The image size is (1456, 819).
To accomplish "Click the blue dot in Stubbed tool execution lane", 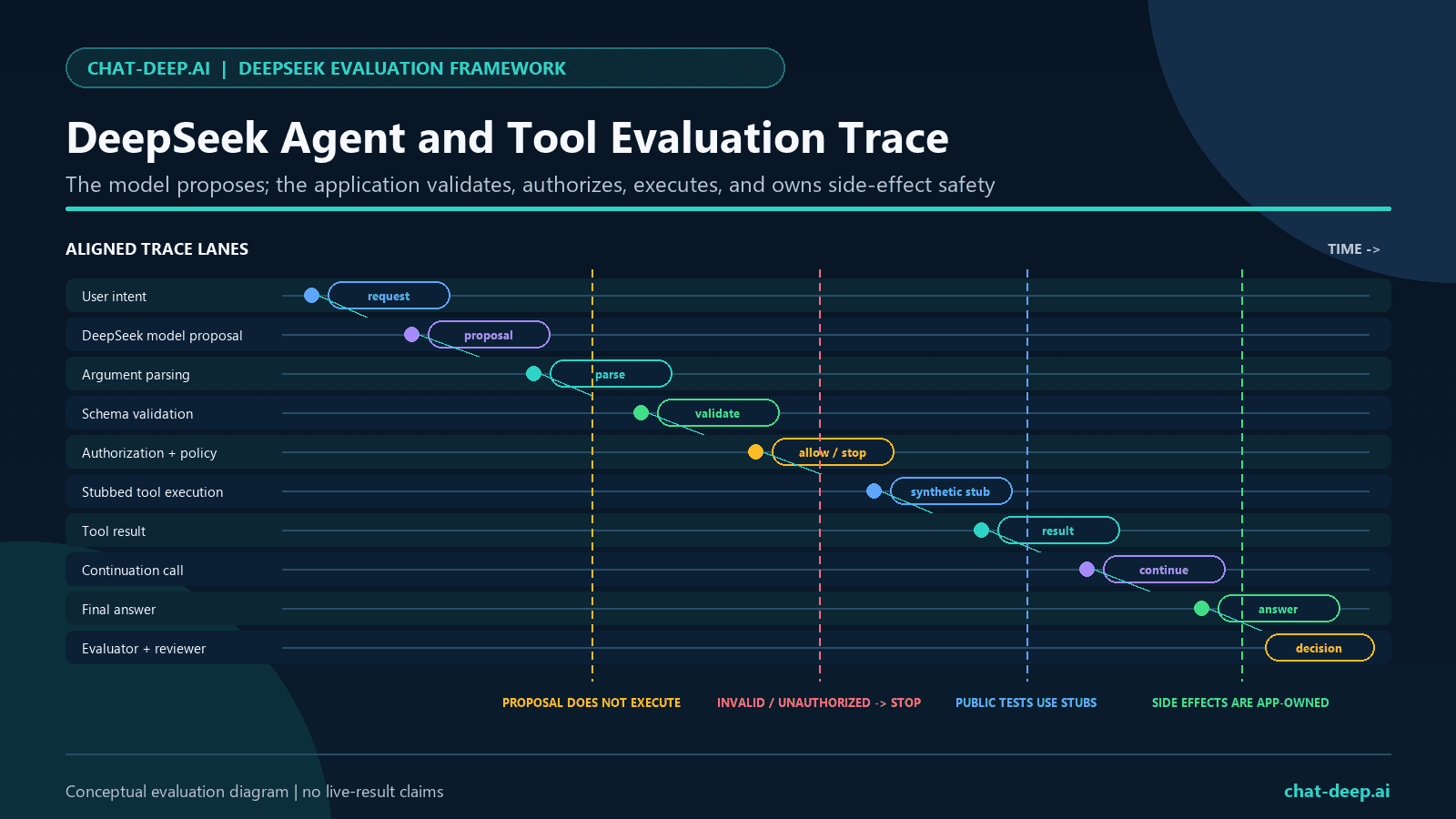I will pyautogui.click(x=874, y=491).
